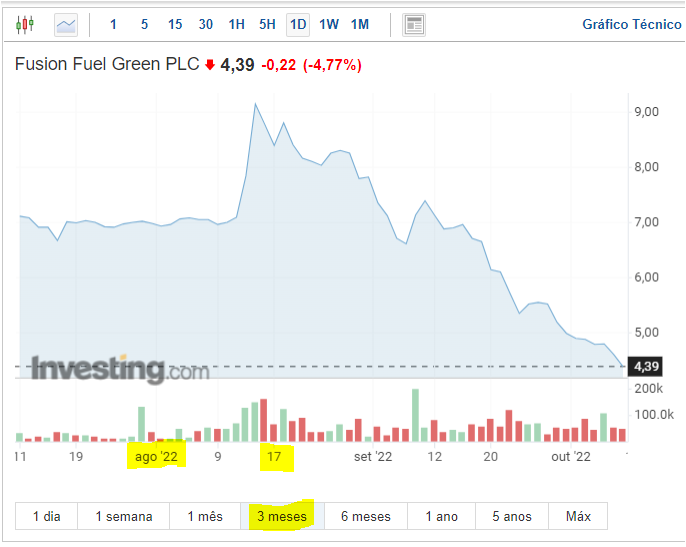Set the interval to 15 minutes

[x=175, y=25]
